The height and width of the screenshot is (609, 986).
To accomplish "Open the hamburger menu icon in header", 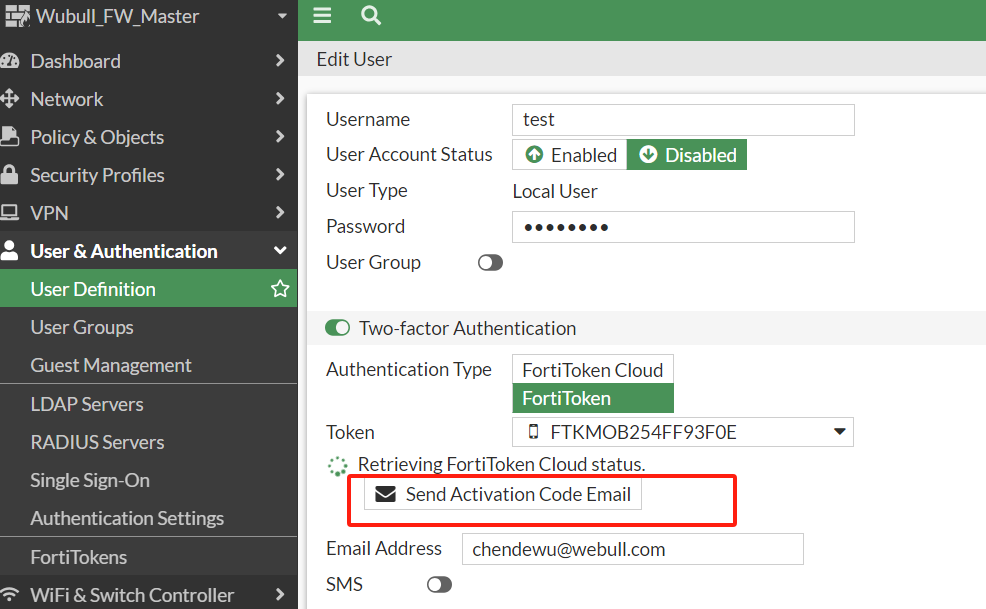I will [322, 15].
